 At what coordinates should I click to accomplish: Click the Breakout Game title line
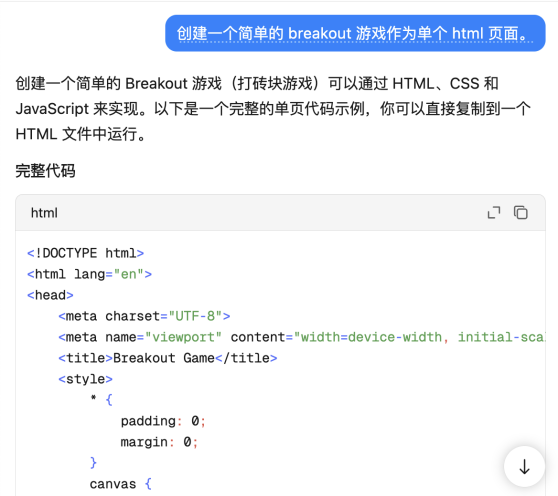[168, 358]
